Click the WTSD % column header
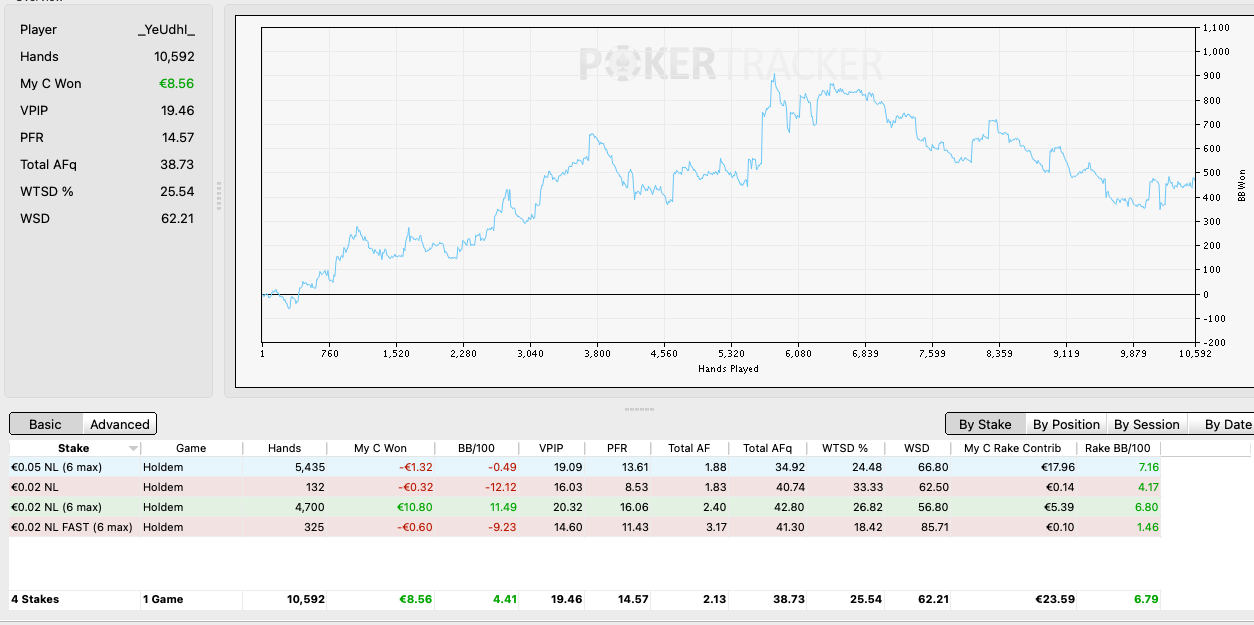The width and height of the screenshot is (1254, 625). [x=846, y=449]
